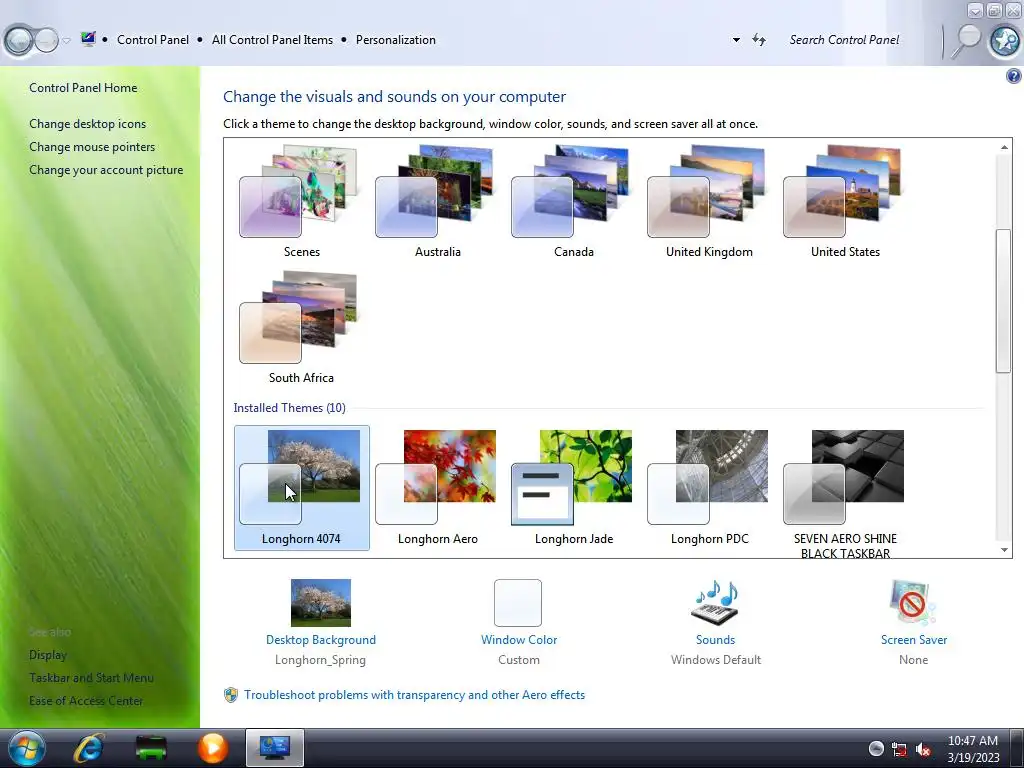This screenshot has width=1024, height=768.
Task: Click the Control Panel address bar icon
Action: pos(88,39)
